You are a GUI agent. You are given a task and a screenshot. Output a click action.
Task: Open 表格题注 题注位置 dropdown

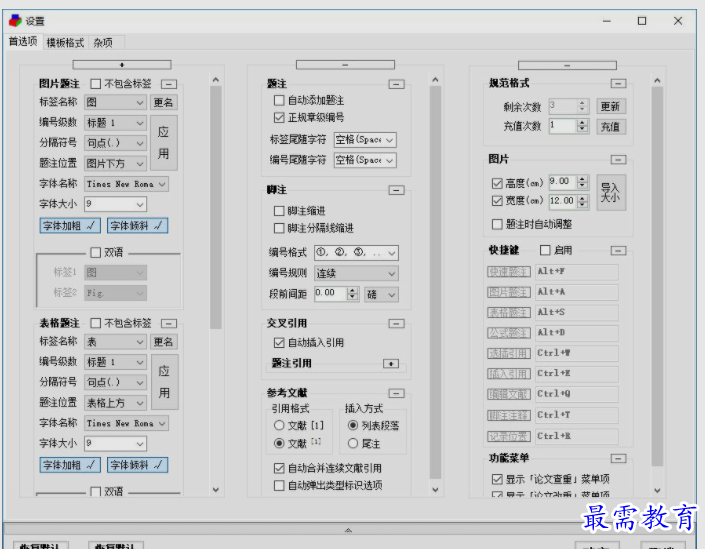coord(116,403)
